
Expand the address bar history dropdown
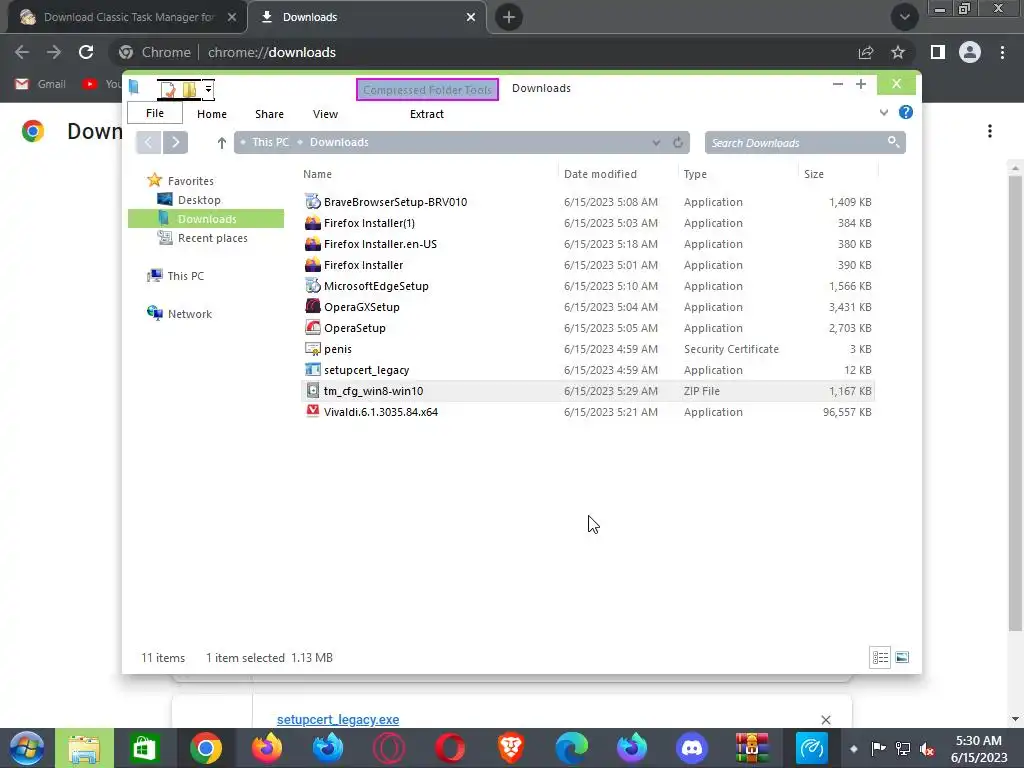656,142
